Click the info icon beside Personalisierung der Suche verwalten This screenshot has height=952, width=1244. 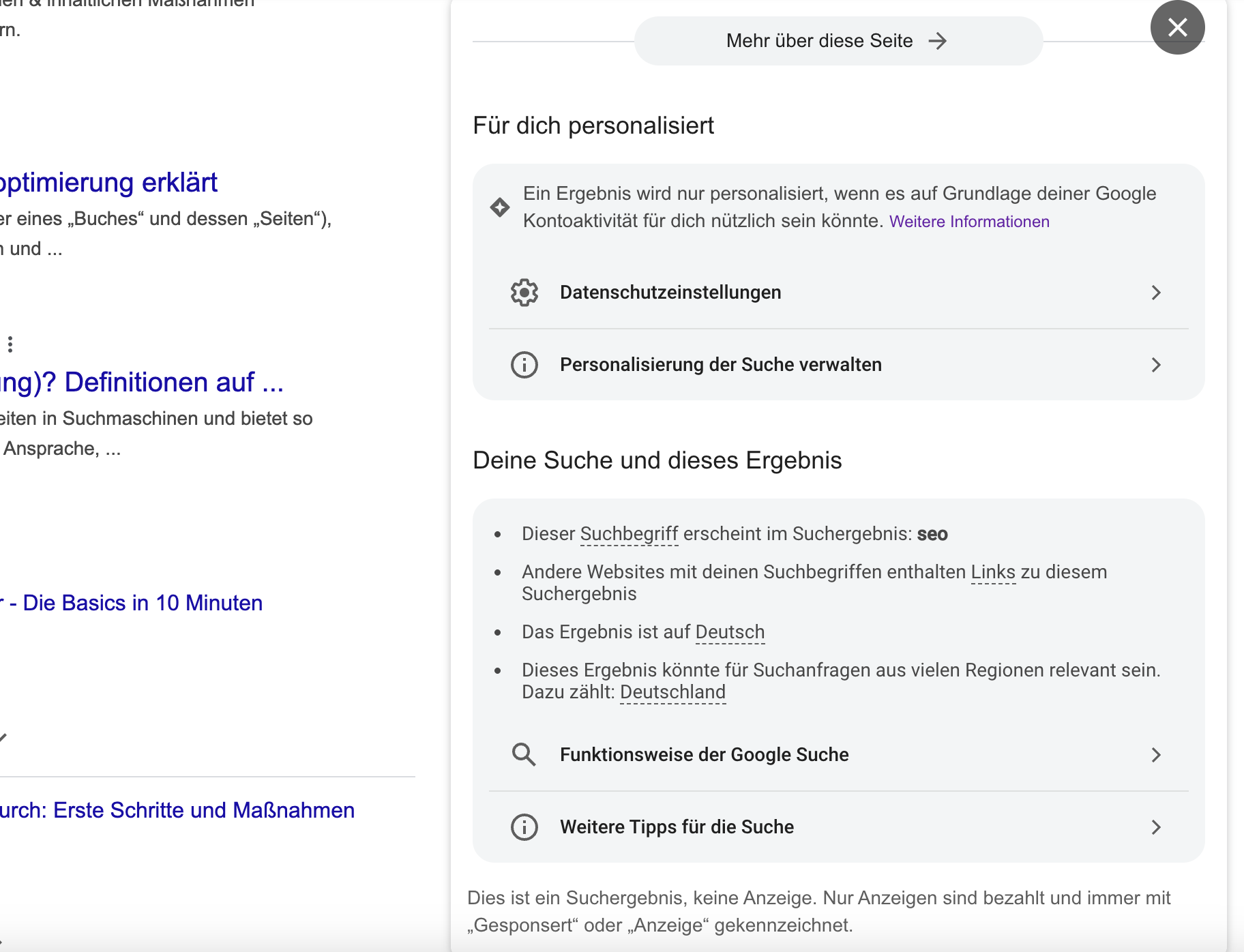[524, 365]
